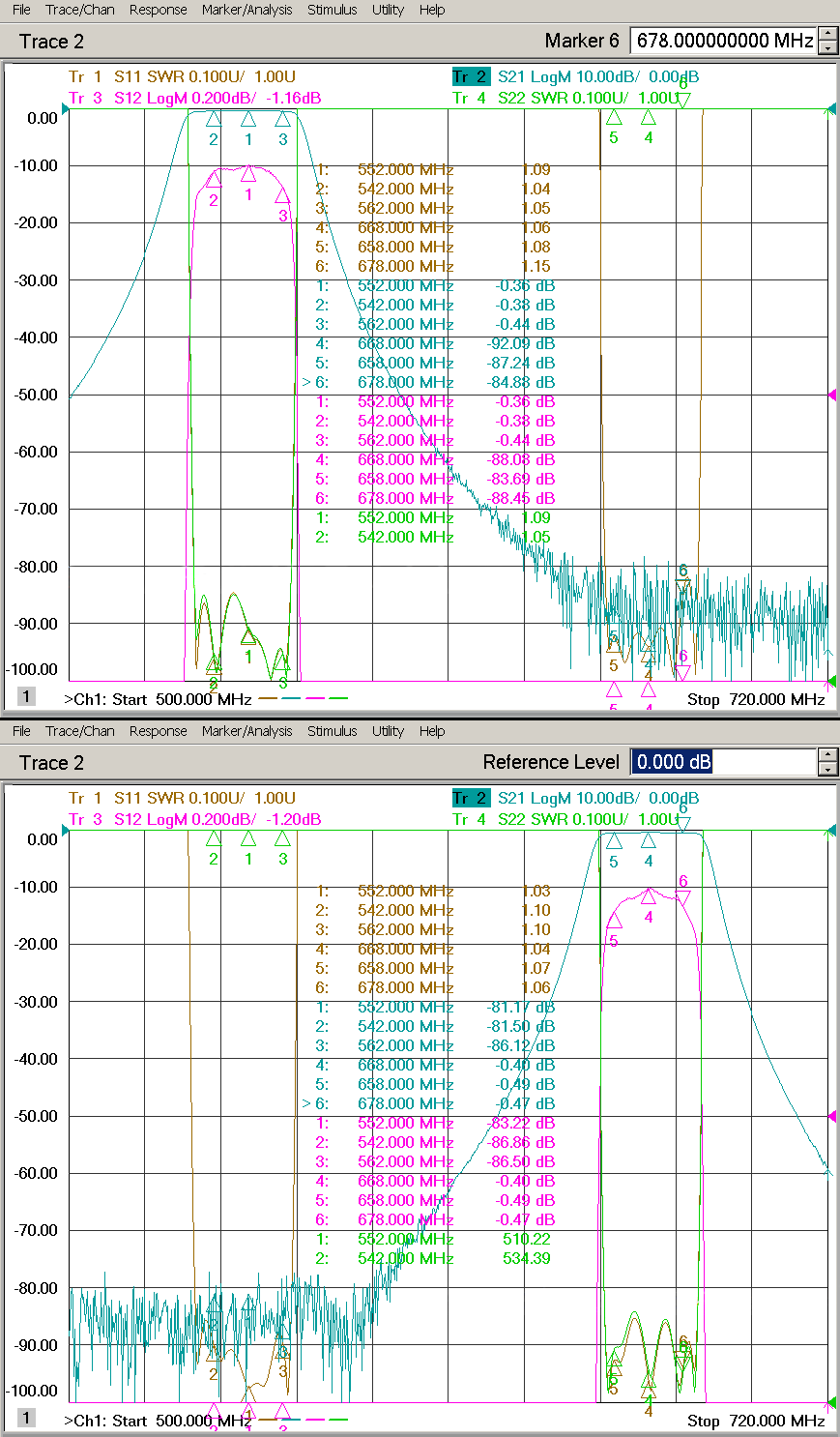Click window 1 indicator box in top window
Screen dimensions: 840x1437
(26, 696)
